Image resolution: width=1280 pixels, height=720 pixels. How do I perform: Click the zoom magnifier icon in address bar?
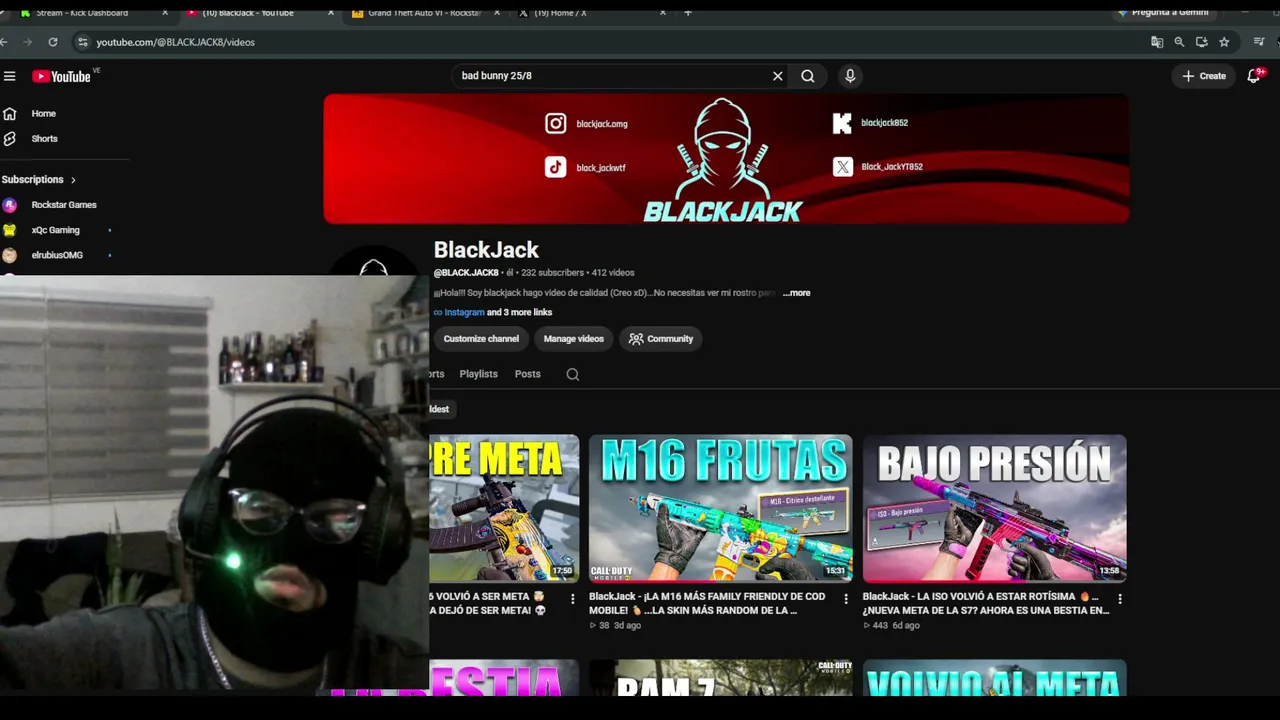(x=1179, y=42)
